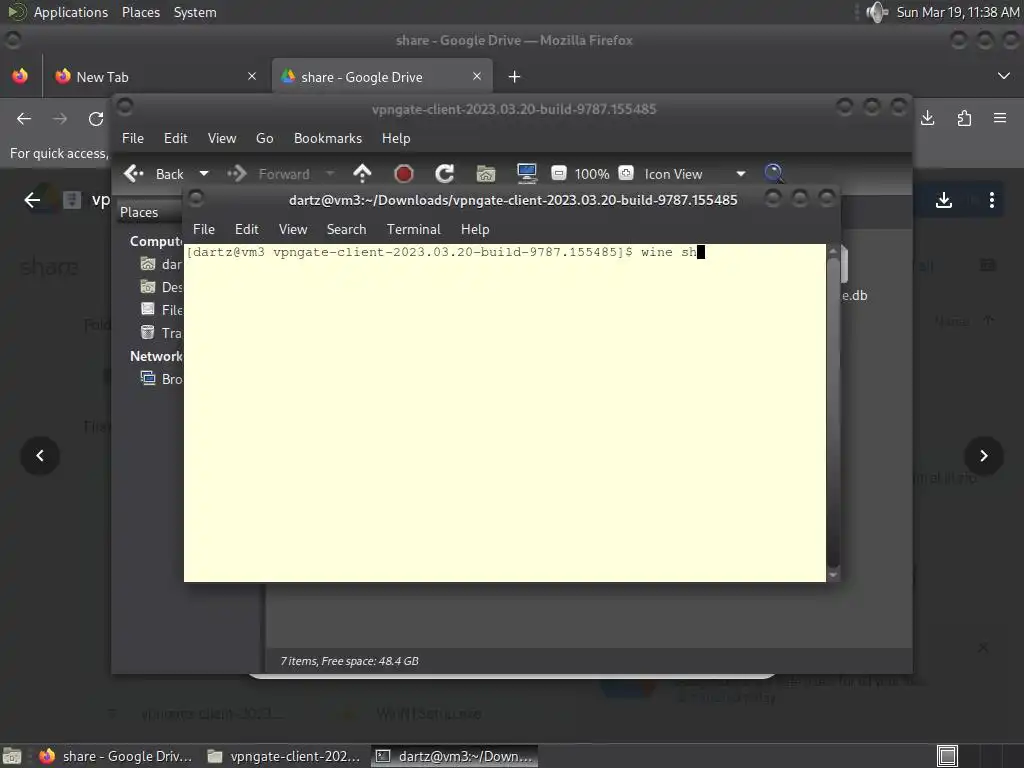Image resolution: width=1024 pixels, height=768 pixels.
Task: Click the search magnifier icon in file manager
Action: point(774,173)
